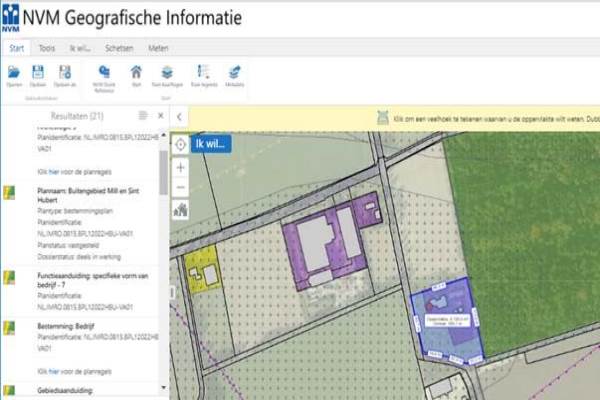Click the Opslaan save icon
This screenshot has width=600, height=400.
click(38, 72)
